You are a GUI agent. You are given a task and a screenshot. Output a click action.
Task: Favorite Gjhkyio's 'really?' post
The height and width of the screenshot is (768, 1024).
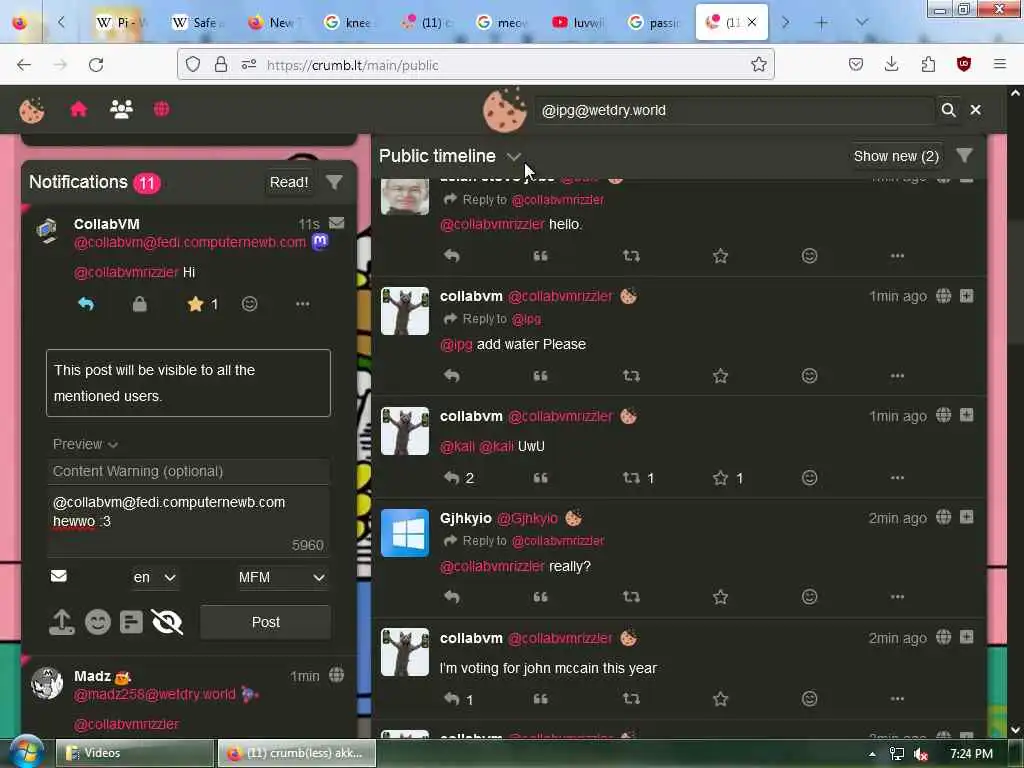pos(720,596)
